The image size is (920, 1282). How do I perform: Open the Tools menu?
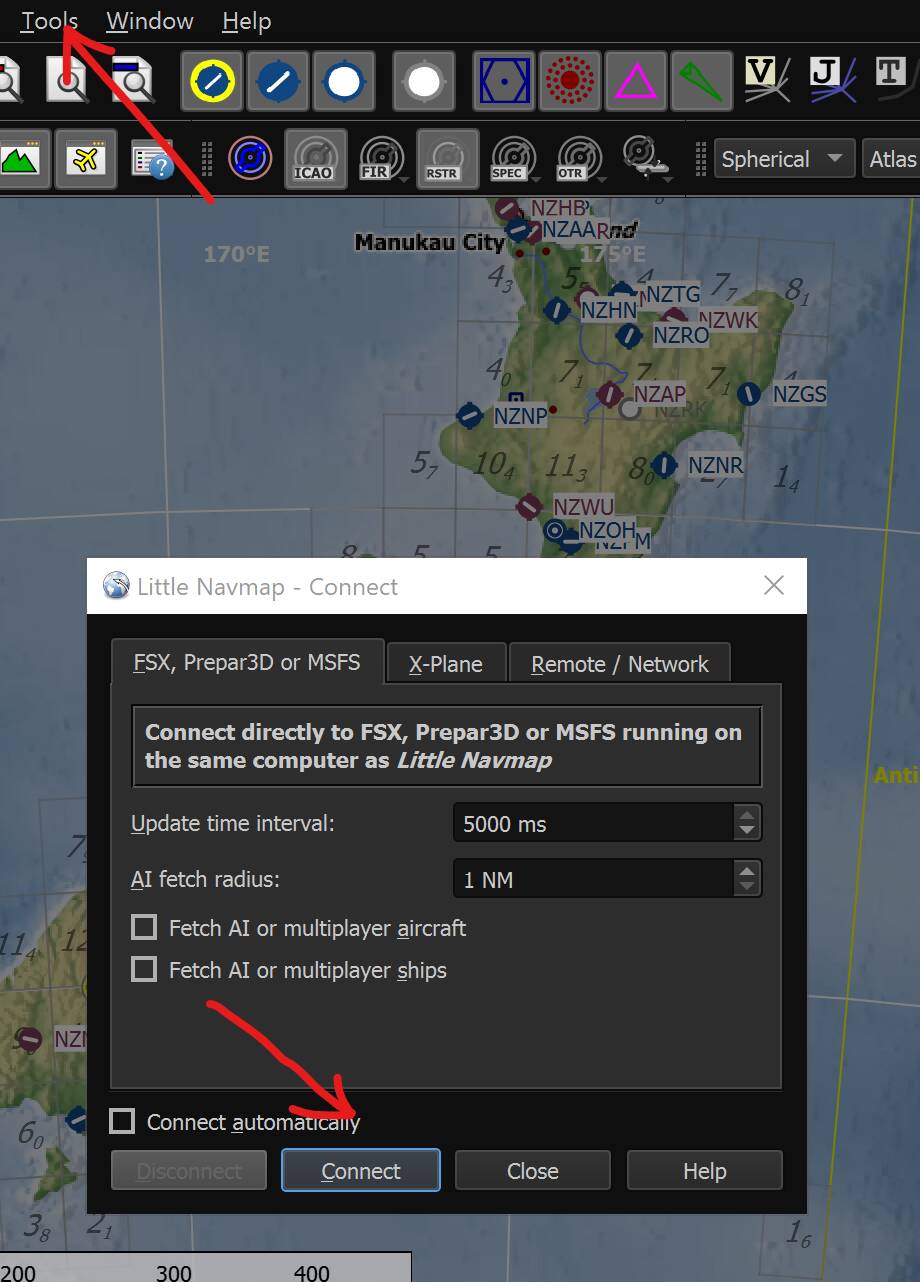pyautogui.click(x=49, y=21)
